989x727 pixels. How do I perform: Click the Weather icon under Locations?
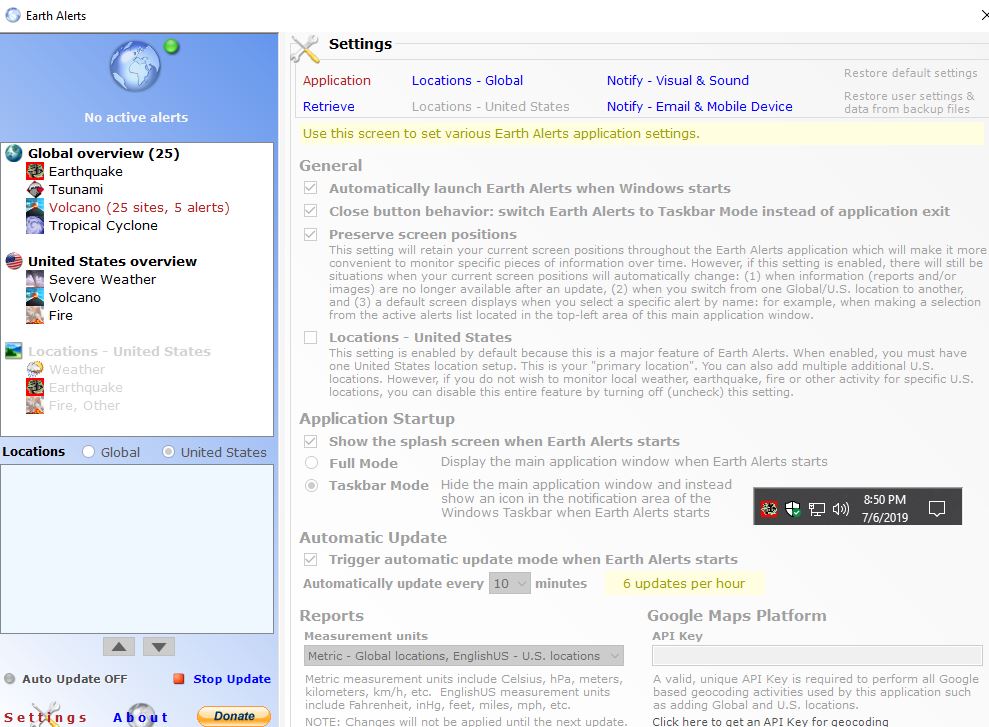pos(35,369)
